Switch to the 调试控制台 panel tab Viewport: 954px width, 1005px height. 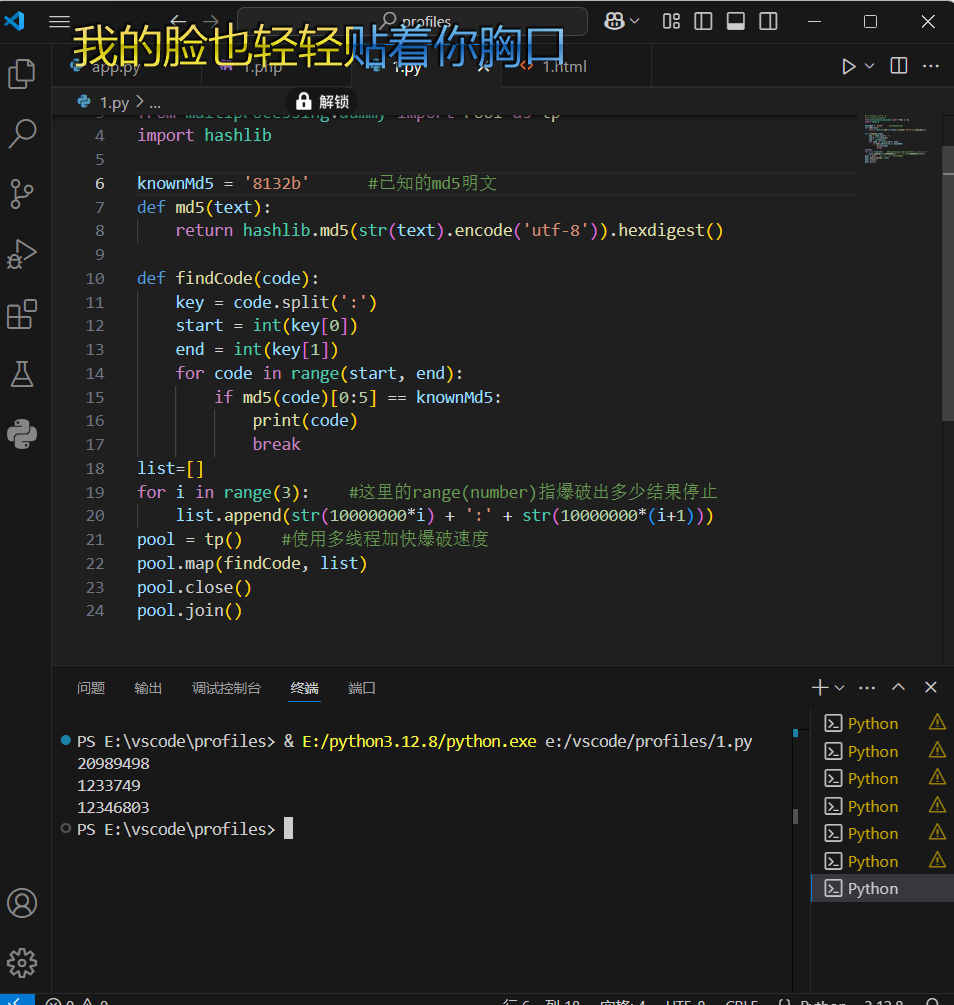(226, 688)
